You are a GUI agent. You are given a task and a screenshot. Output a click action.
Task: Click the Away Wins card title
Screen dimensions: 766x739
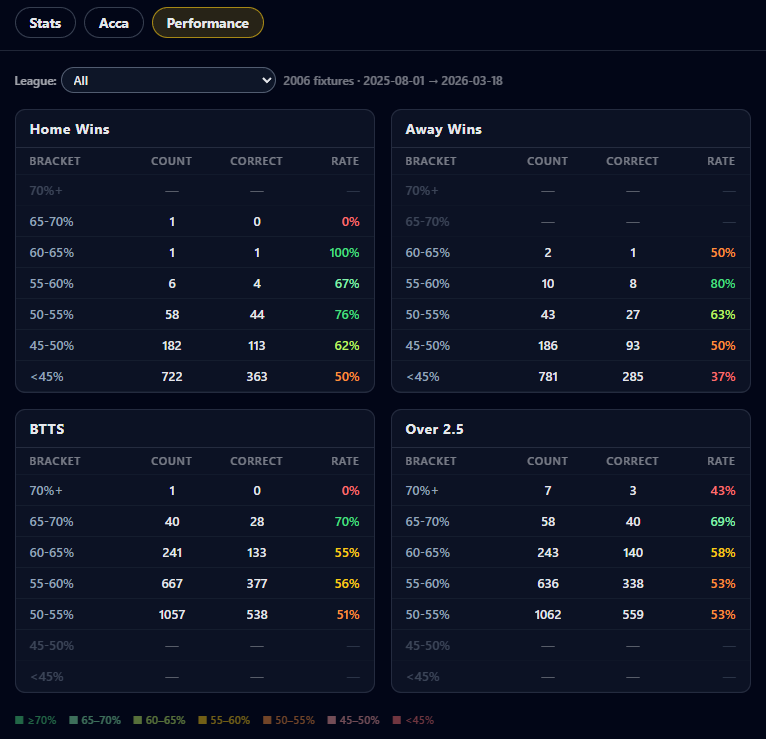(x=444, y=129)
